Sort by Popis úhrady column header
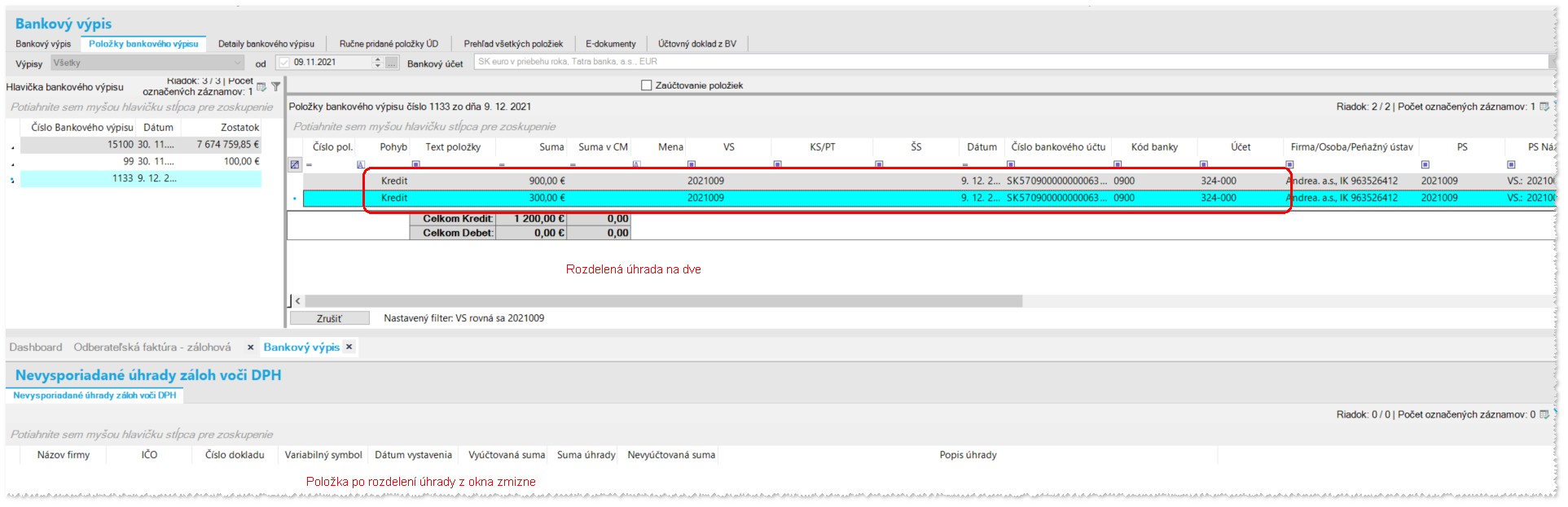The image size is (1568, 507). tap(968, 455)
